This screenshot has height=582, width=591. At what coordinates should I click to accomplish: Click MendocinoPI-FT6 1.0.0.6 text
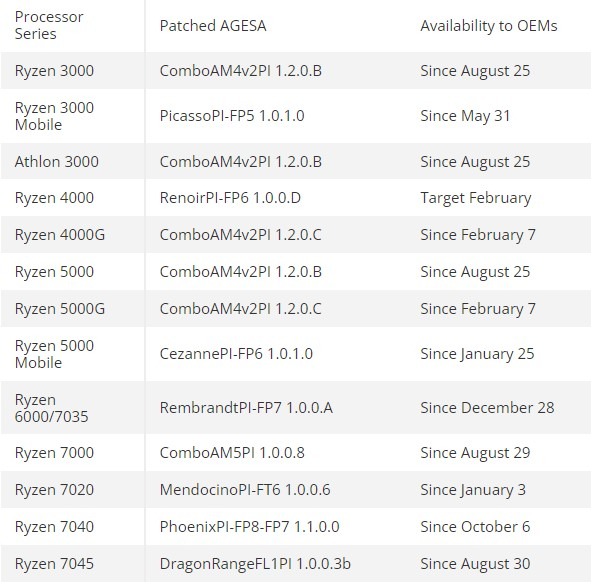tap(245, 489)
